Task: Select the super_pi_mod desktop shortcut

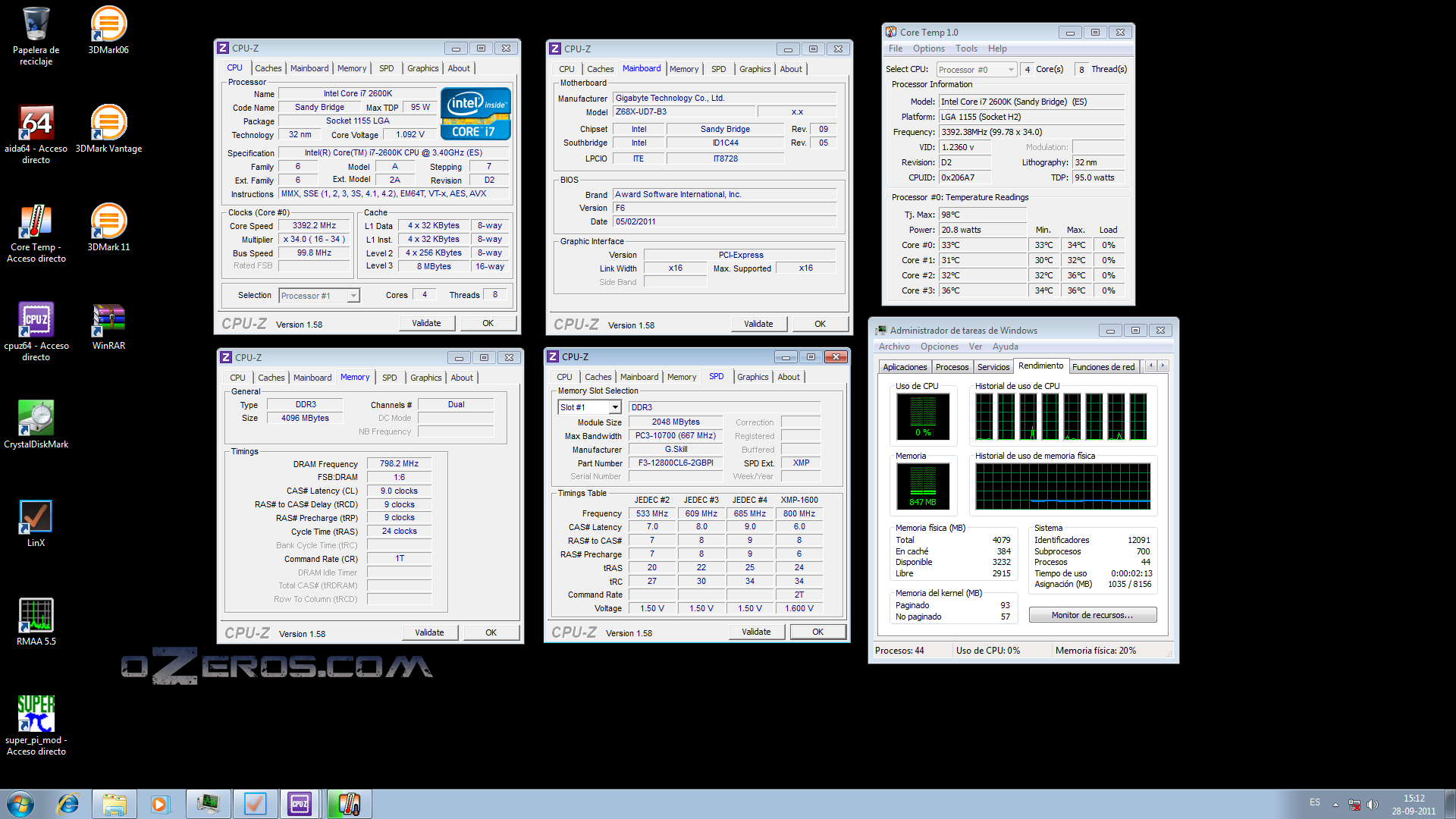Action: pyautogui.click(x=36, y=726)
